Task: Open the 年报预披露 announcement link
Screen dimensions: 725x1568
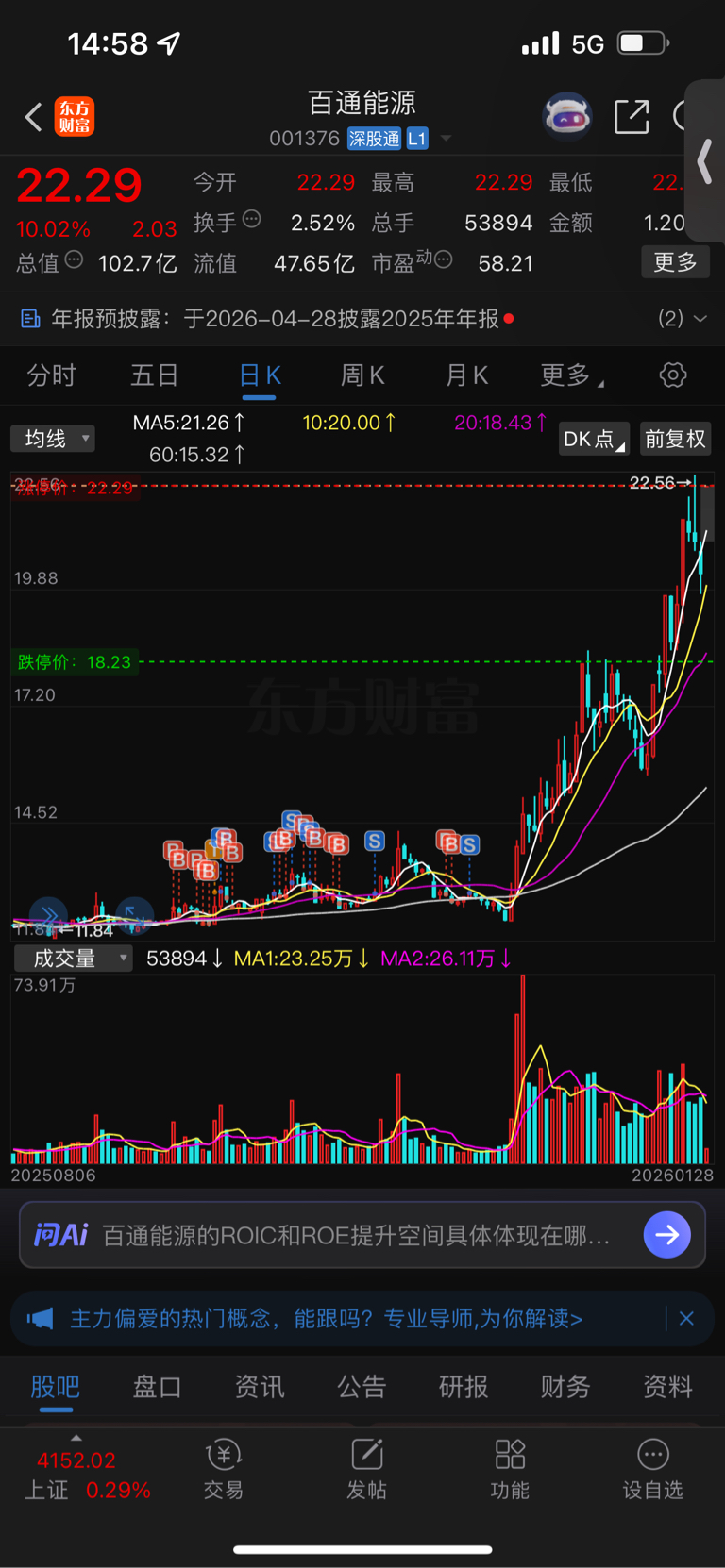Action: coord(275,319)
